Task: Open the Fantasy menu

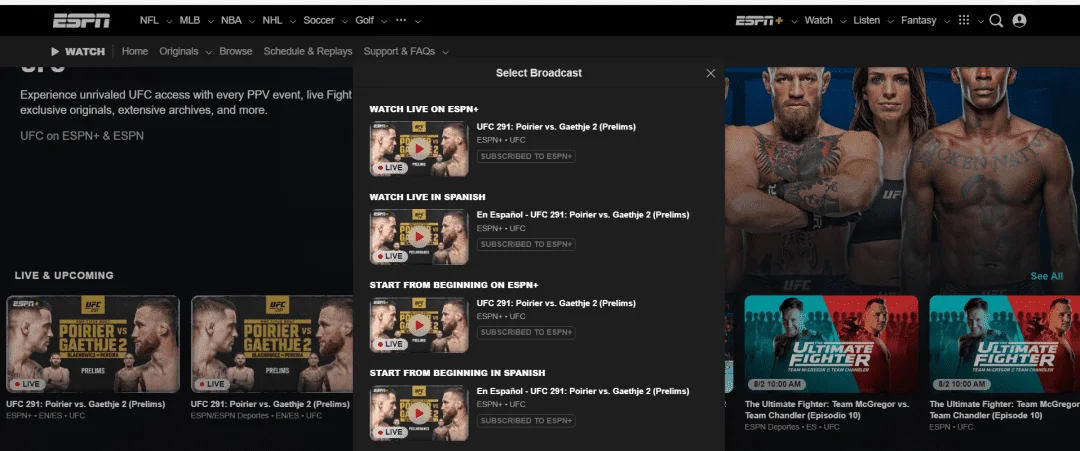Action: (919, 21)
